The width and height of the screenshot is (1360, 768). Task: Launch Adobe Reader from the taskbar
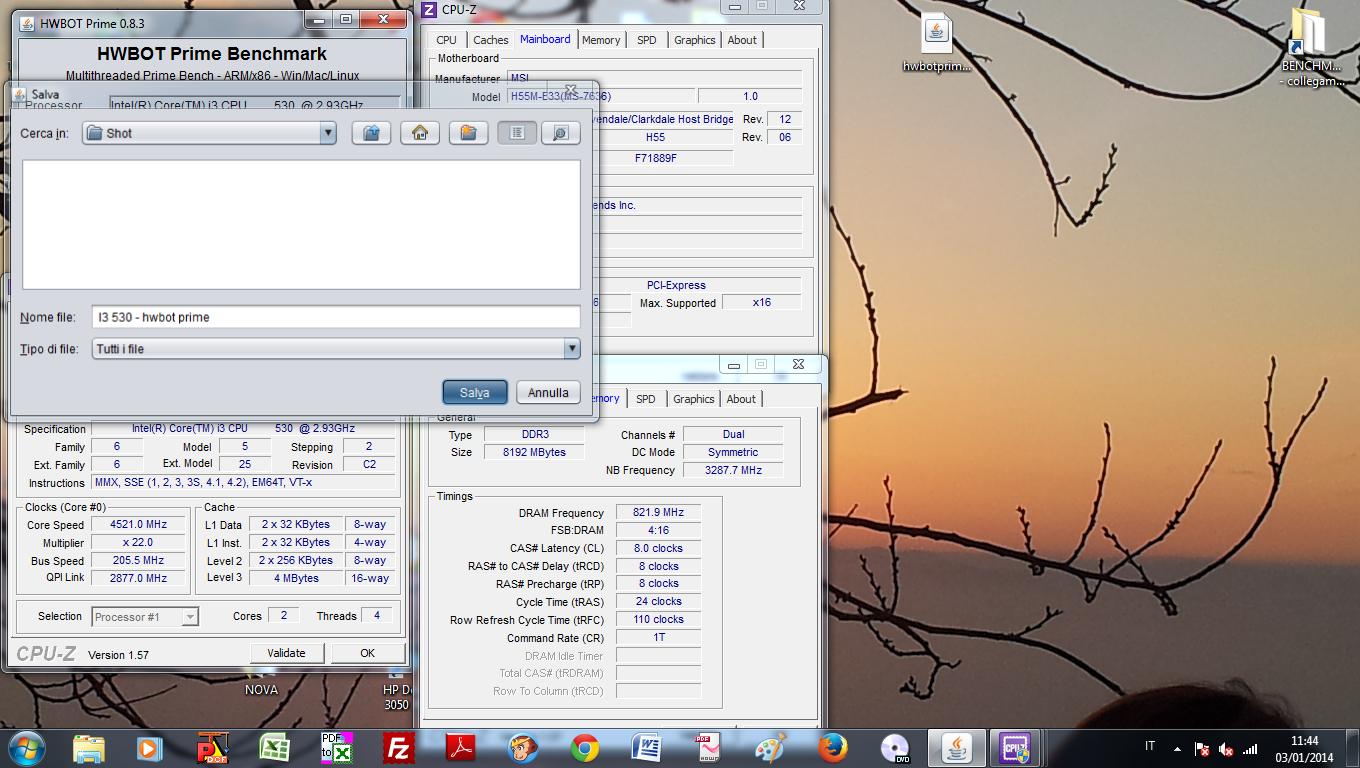coord(460,748)
